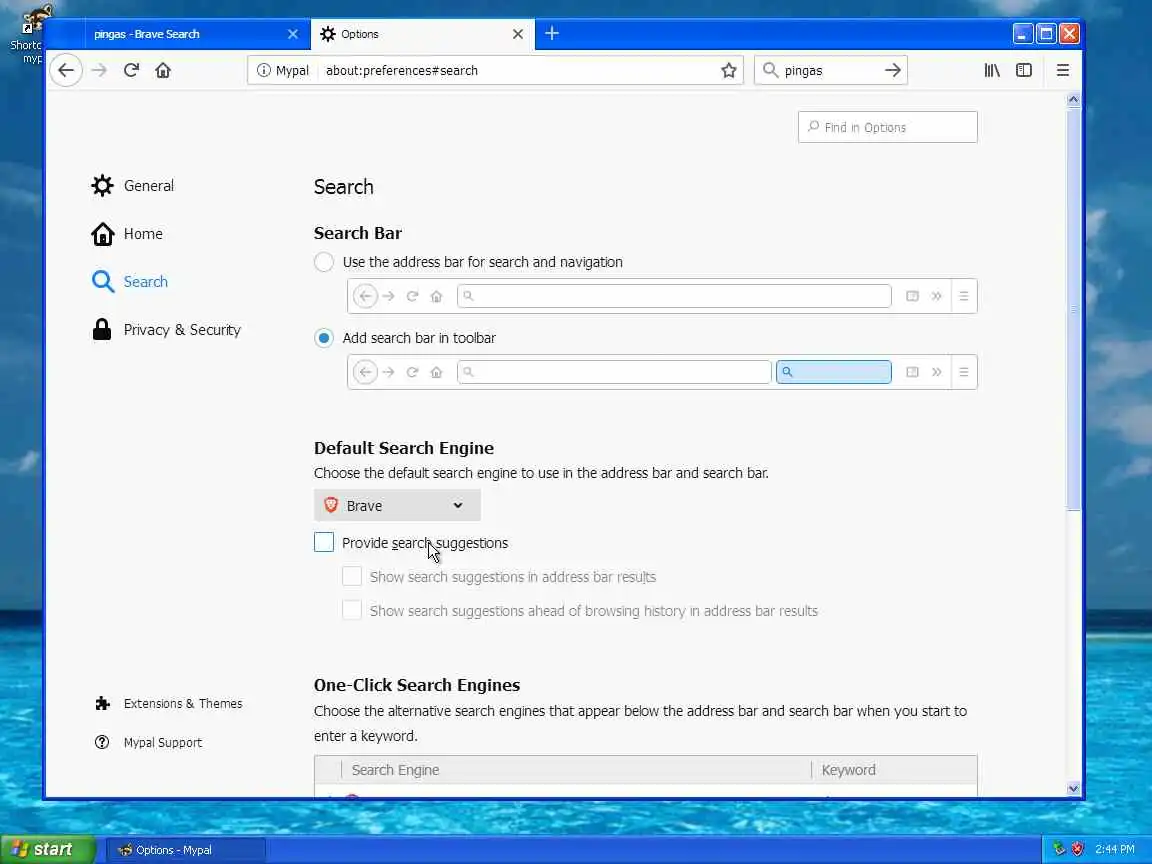Click the magnifier icon in the toolbar search bar
Image resolution: width=1152 pixels, height=864 pixels.
770,71
